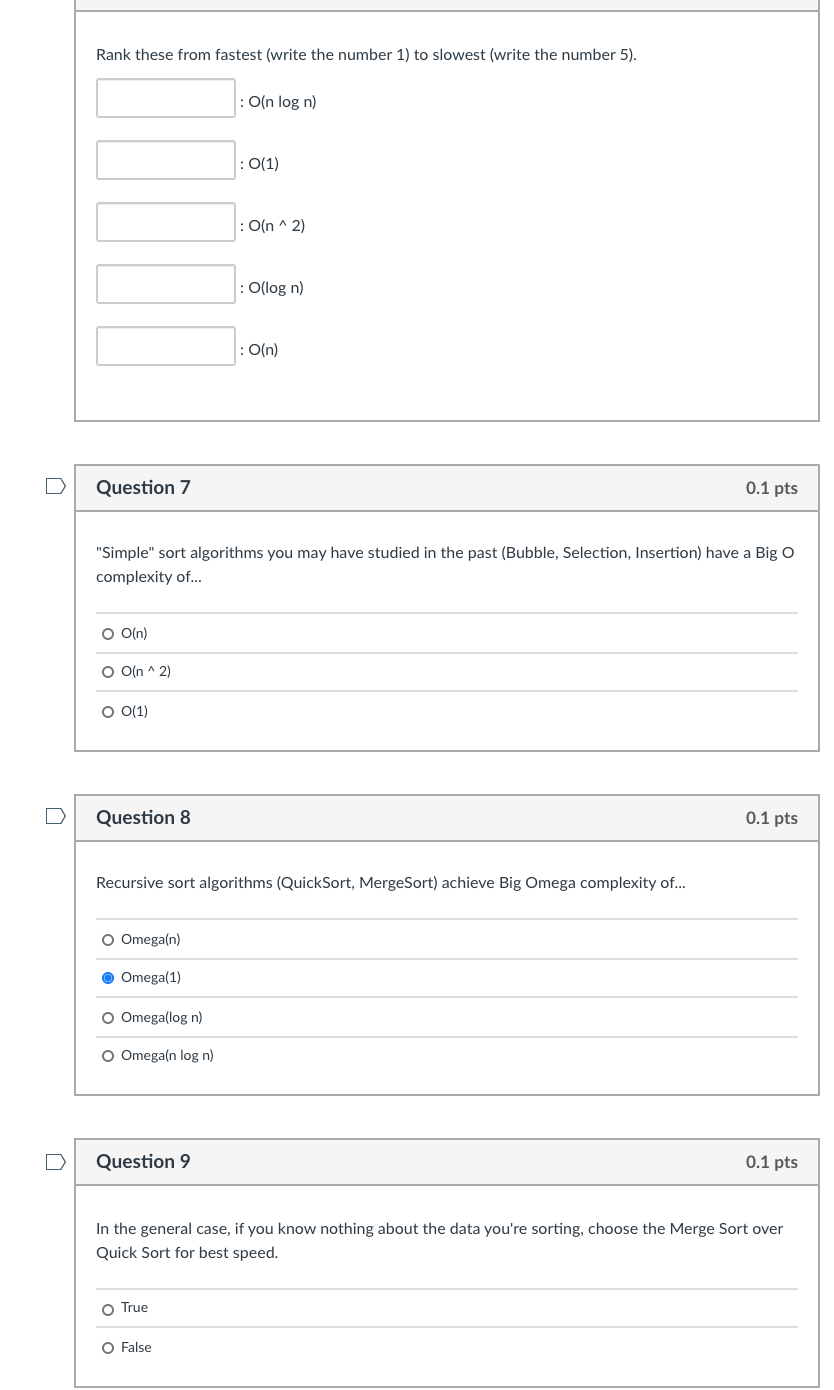Choose the O(1) answer in Question 7
This screenshot has width=834, height=1390.
(x=108, y=711)
